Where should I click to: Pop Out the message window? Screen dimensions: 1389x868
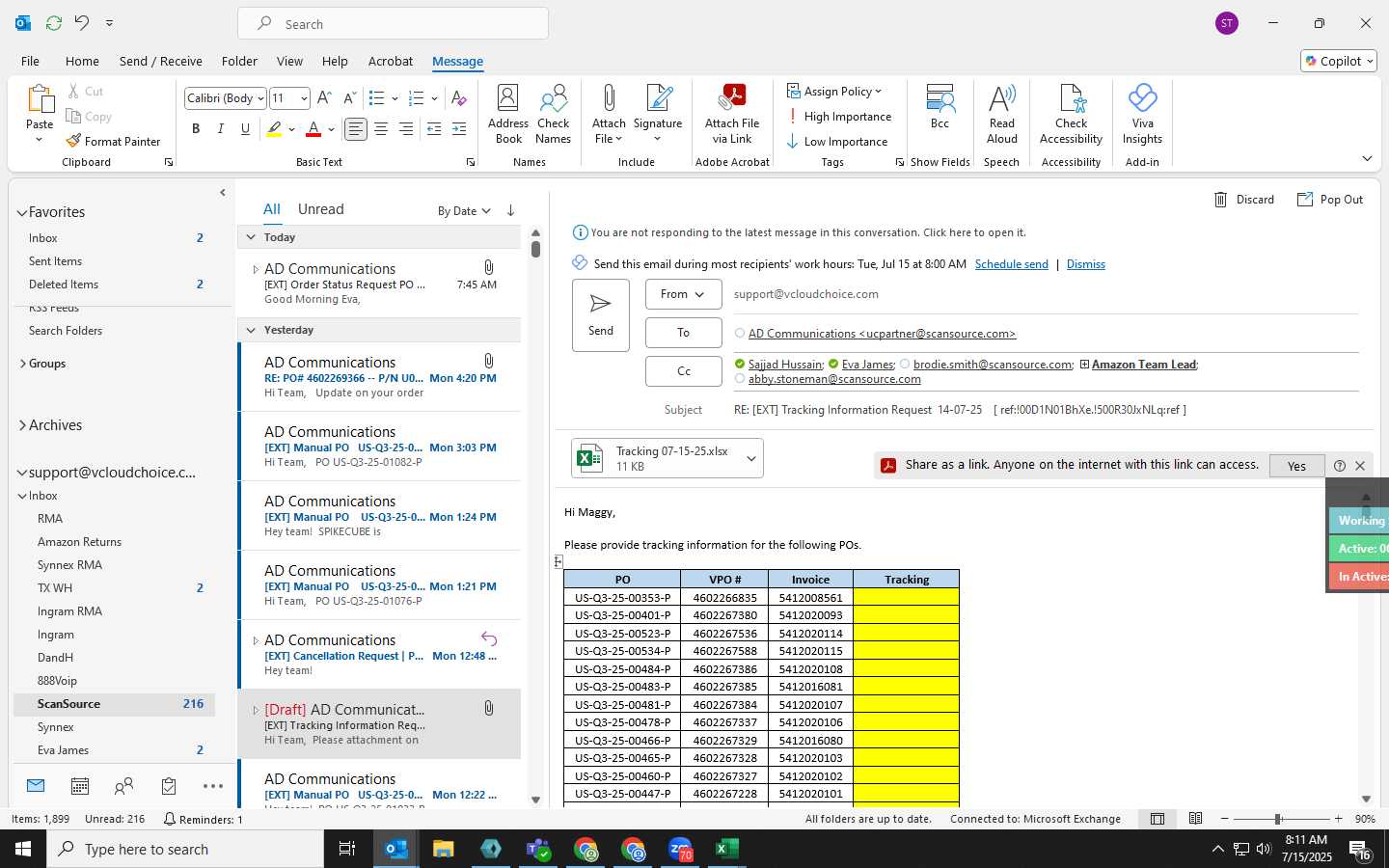click(x=1330, y=200)
